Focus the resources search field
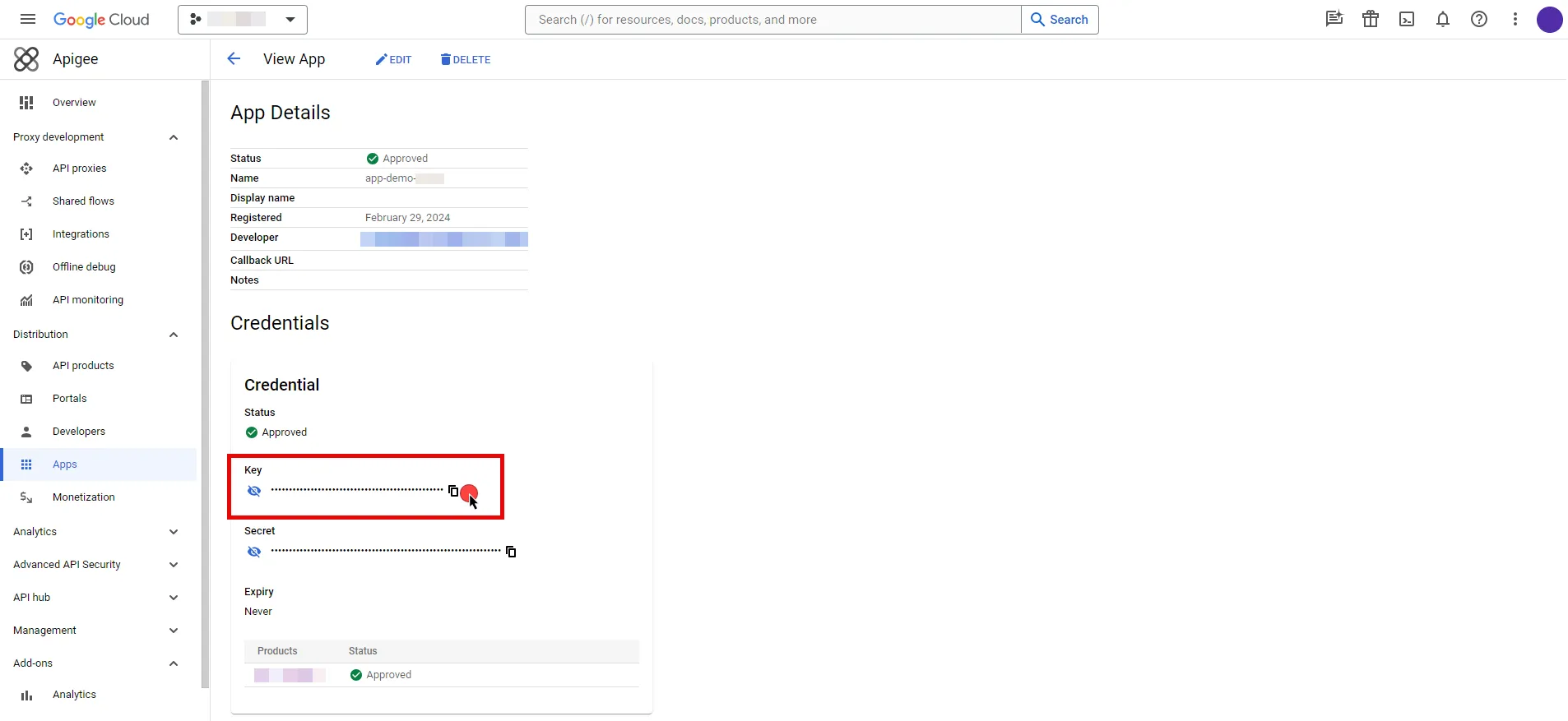Image resolution: width=1568 pixels, height=721 pixels. click(x=773, y=20)
